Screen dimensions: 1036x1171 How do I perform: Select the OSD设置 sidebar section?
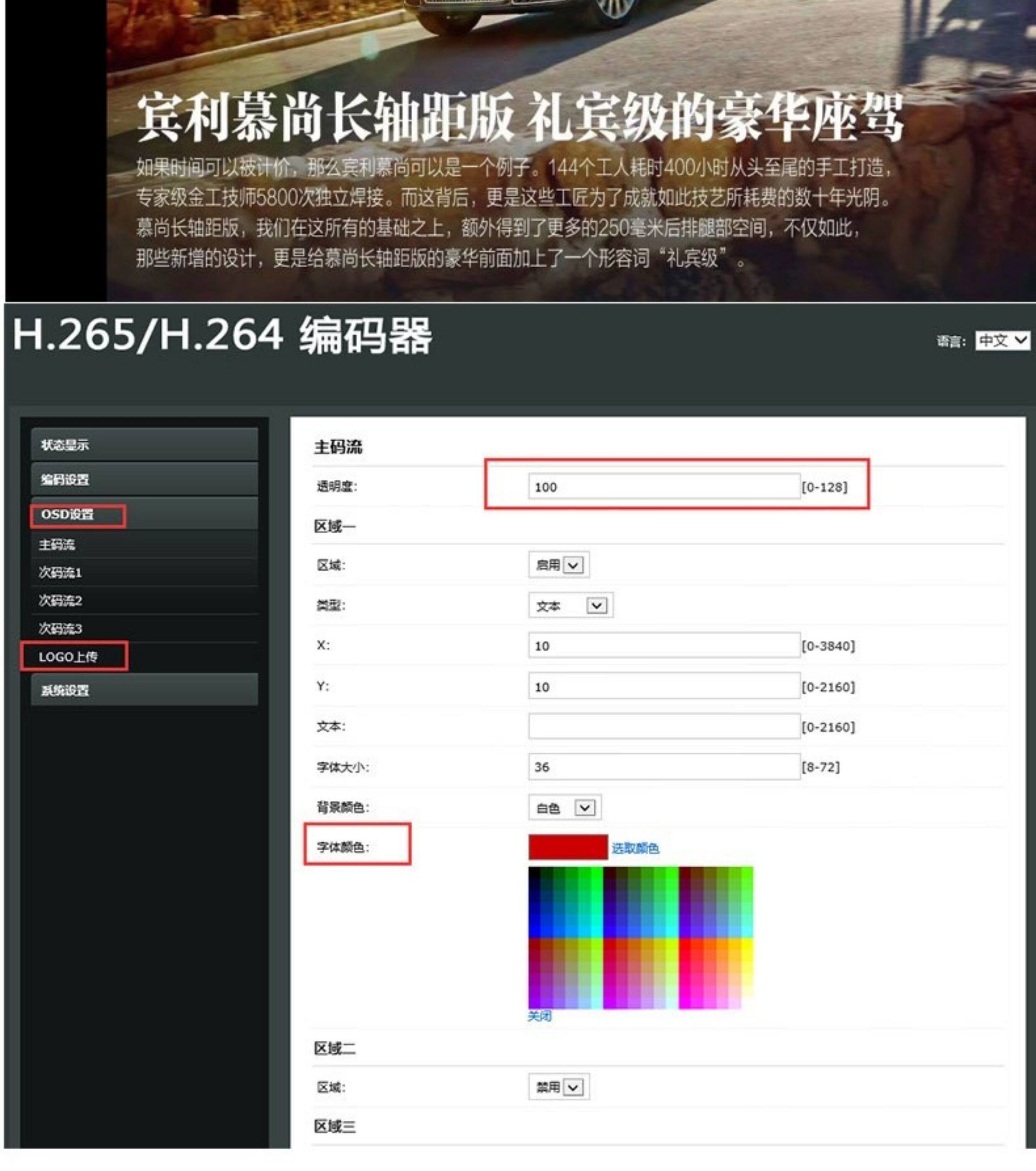(145, 514)
